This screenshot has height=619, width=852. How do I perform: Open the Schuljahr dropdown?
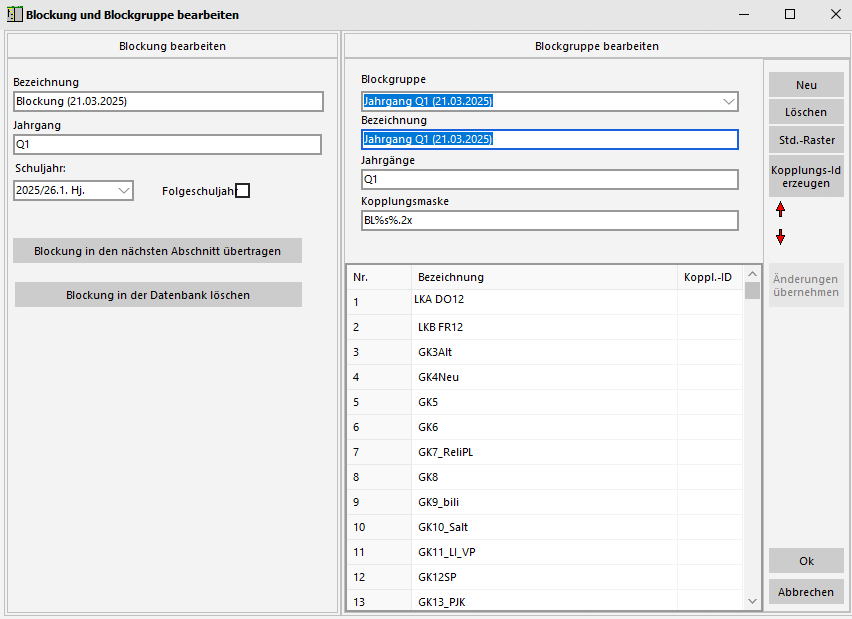(x=74, y=190)
